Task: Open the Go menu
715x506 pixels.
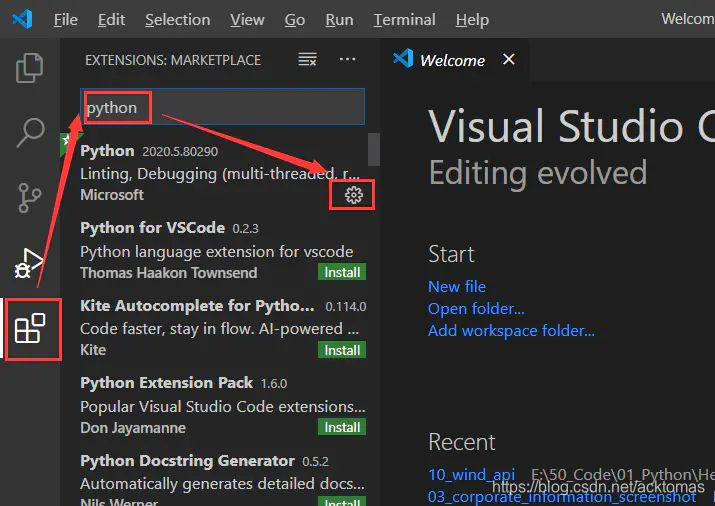Action: [295, 20]
